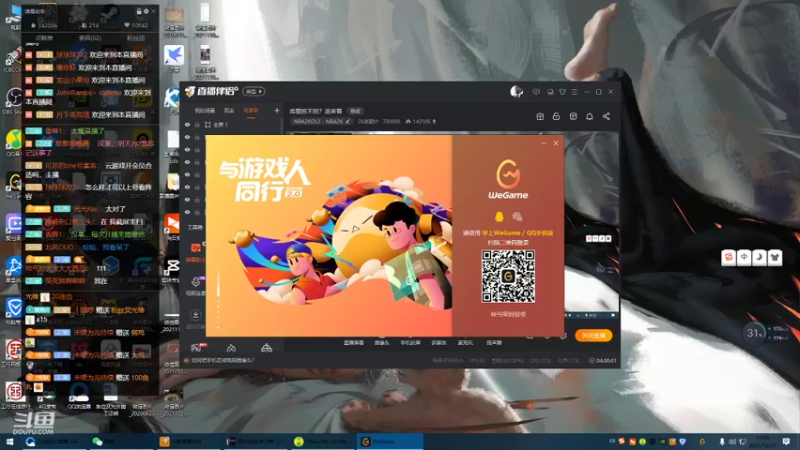Click the download icon in left sidebar
The width and height of the screenshot is (800, 450).
click(195, 315)
